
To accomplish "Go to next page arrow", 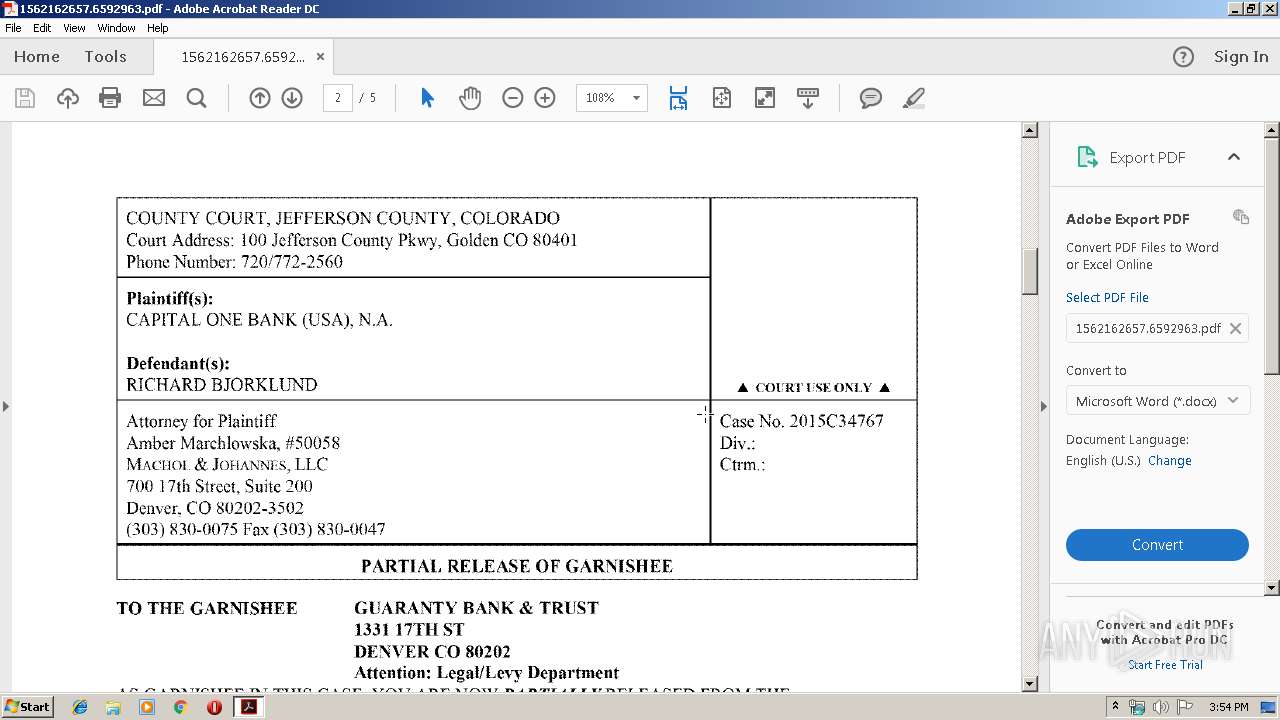I will click(x=292, y=98).
